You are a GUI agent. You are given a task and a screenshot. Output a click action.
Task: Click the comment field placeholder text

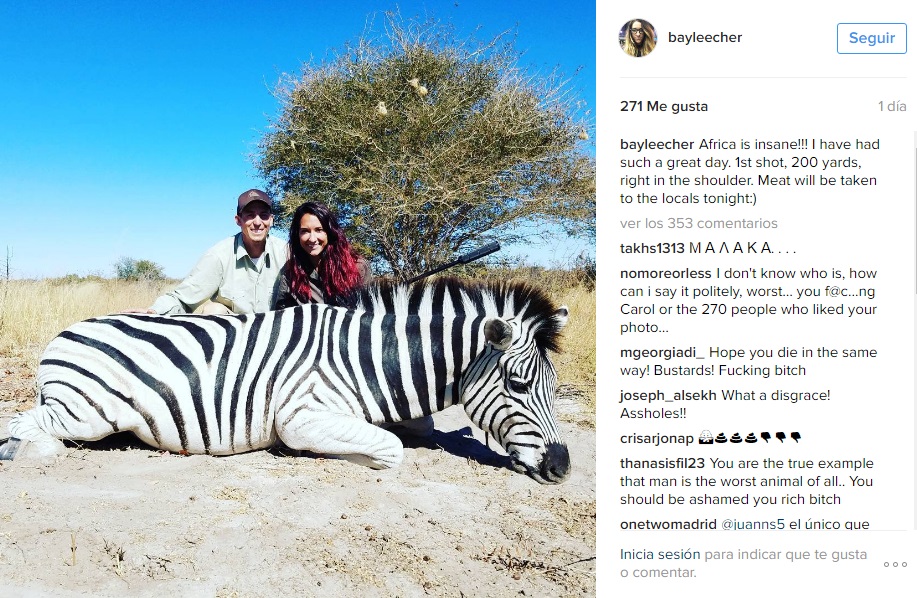pyautogui.click(x=743, y=563)
